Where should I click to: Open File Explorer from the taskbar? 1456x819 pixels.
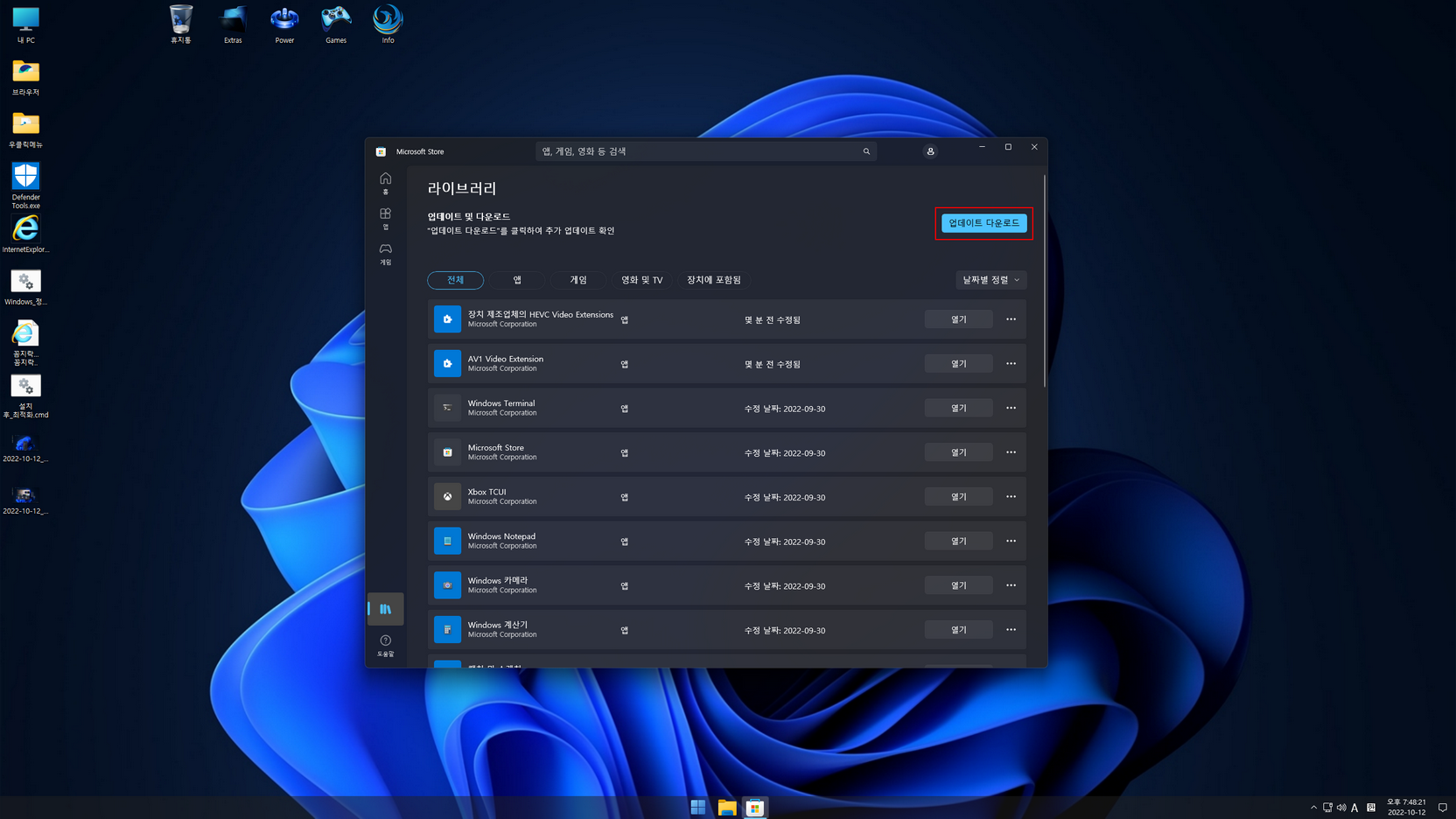(x=727, y=808)
